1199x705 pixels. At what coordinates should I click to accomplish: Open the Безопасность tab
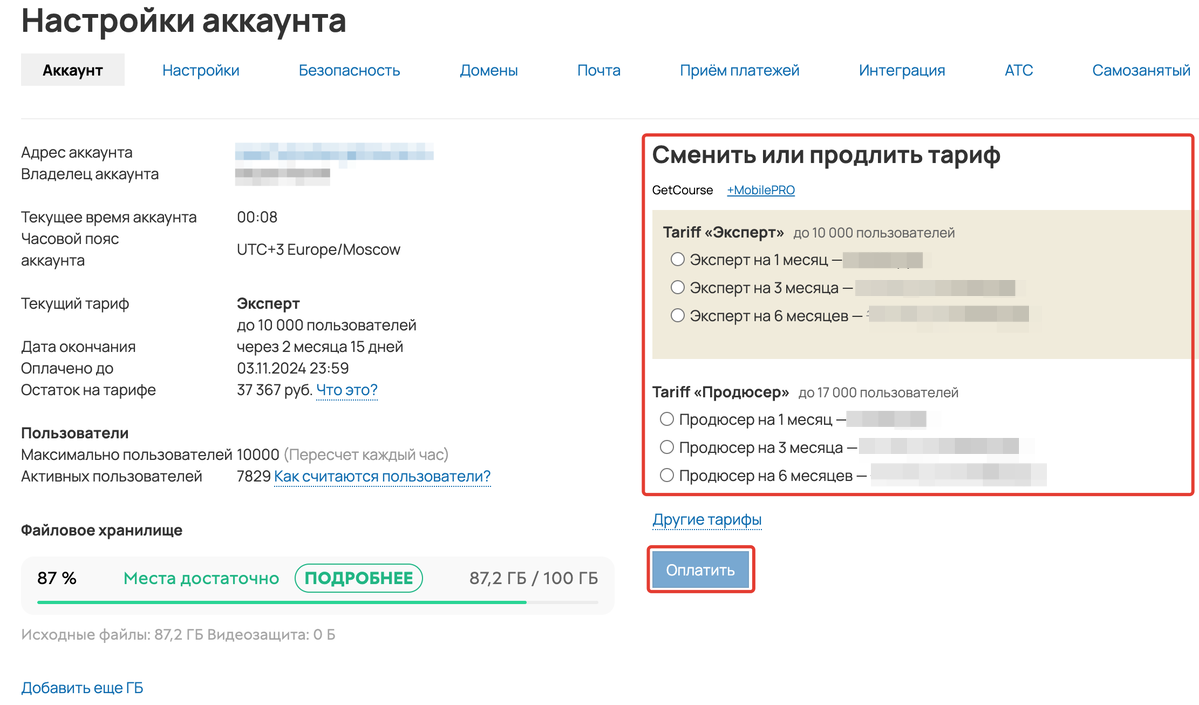[x=348, y=69]
